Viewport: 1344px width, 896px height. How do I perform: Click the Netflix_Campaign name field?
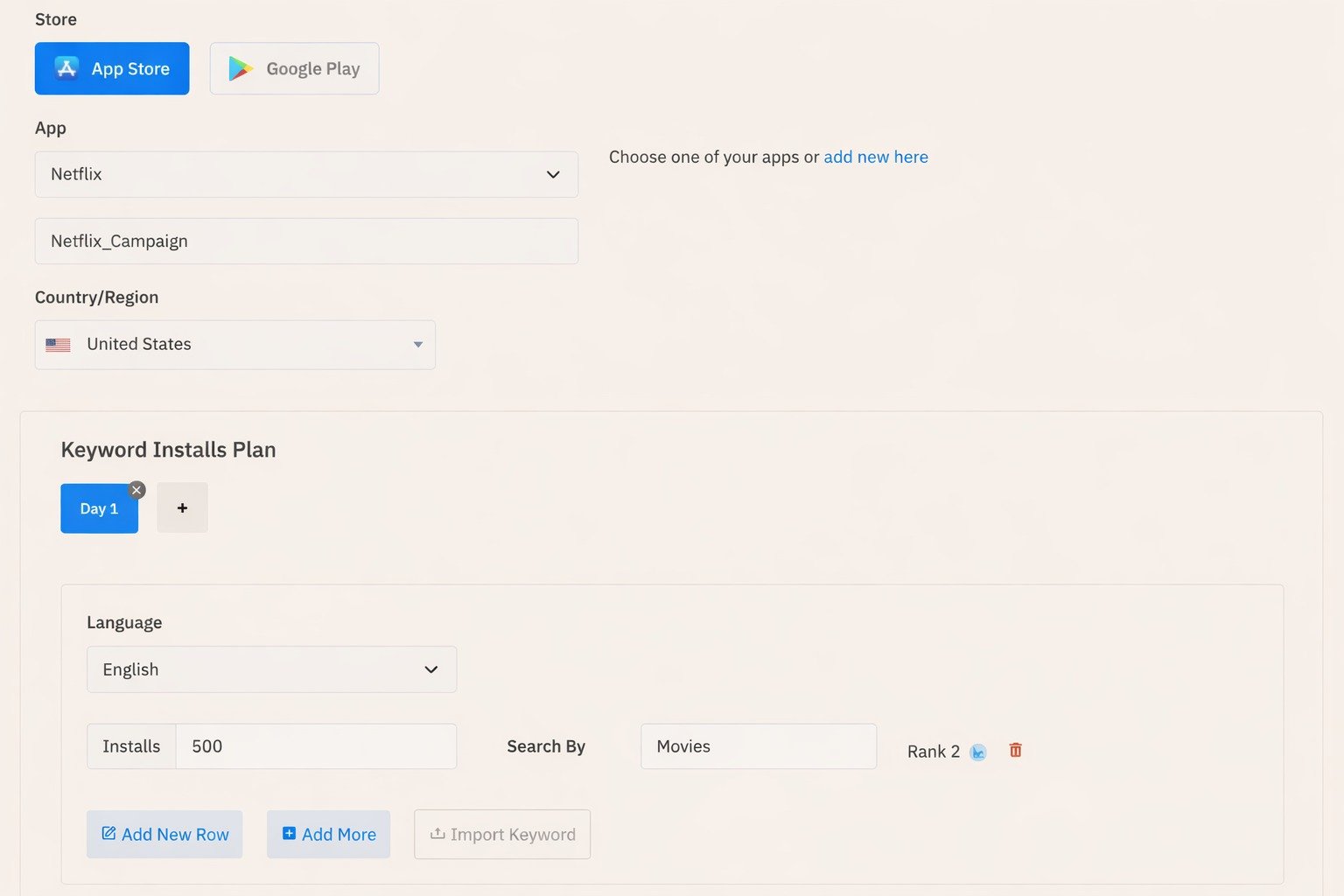tap(306, 241)
